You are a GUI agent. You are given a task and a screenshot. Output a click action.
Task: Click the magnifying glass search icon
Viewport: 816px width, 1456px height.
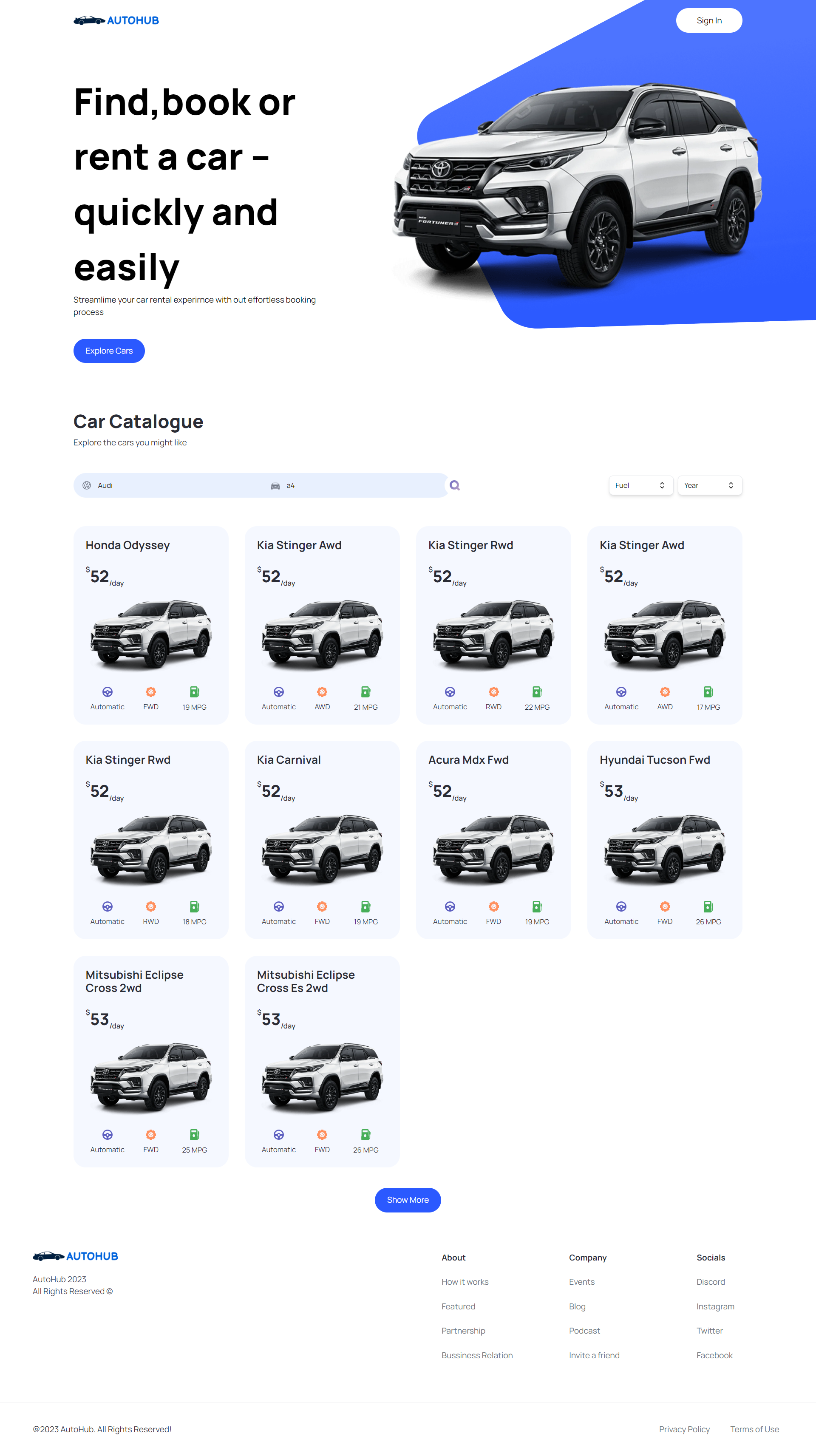point(454,485)
